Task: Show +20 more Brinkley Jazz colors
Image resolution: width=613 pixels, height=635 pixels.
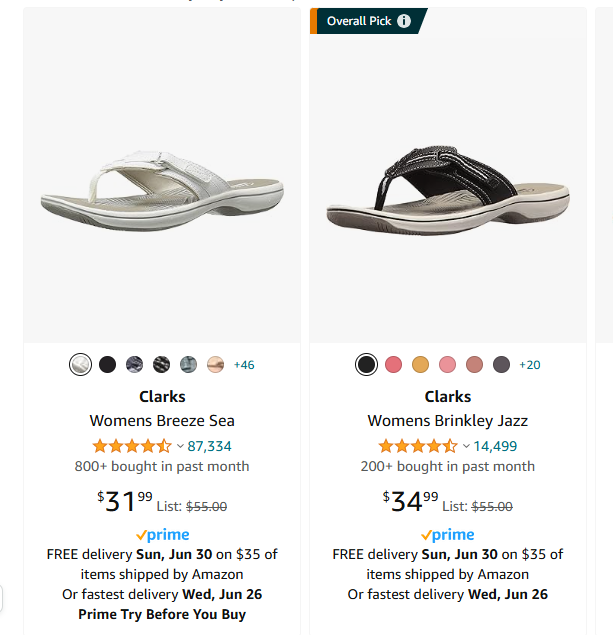Action: click(x=530, y=365)
